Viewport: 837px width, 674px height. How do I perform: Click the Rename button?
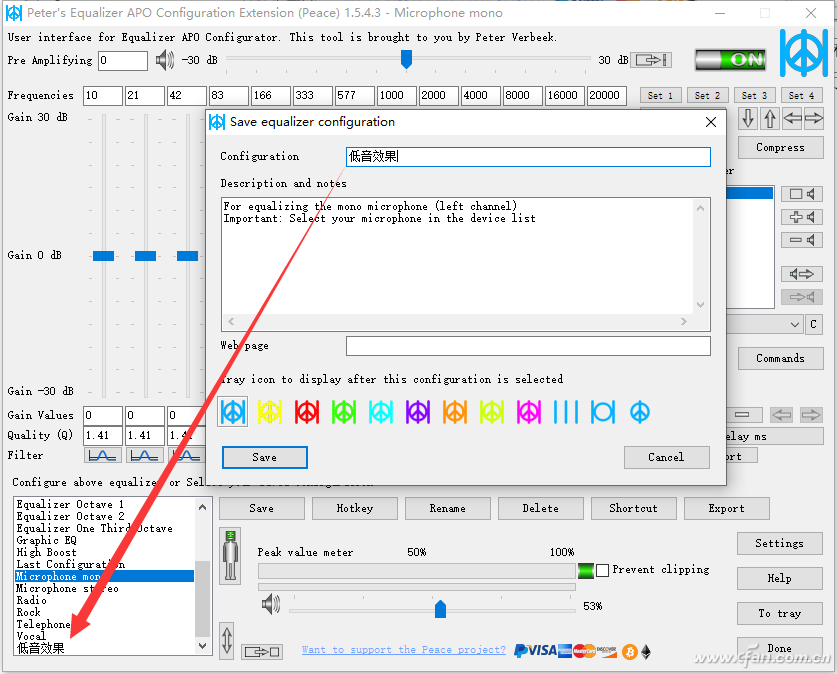pyautogui.click(x=447, y=509)
